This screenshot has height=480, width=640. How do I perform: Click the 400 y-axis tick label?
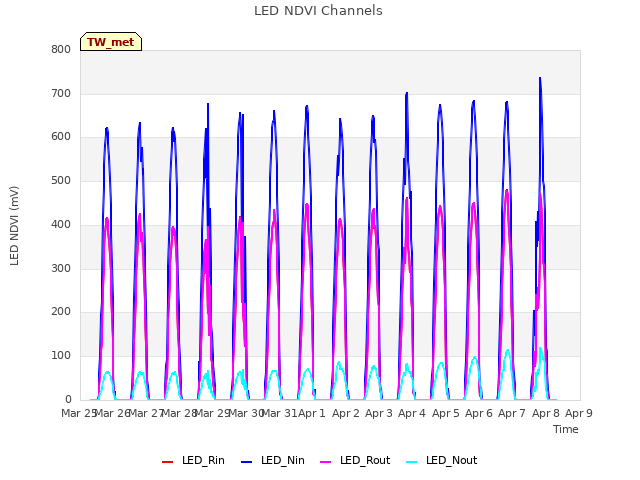click(61, 224)
